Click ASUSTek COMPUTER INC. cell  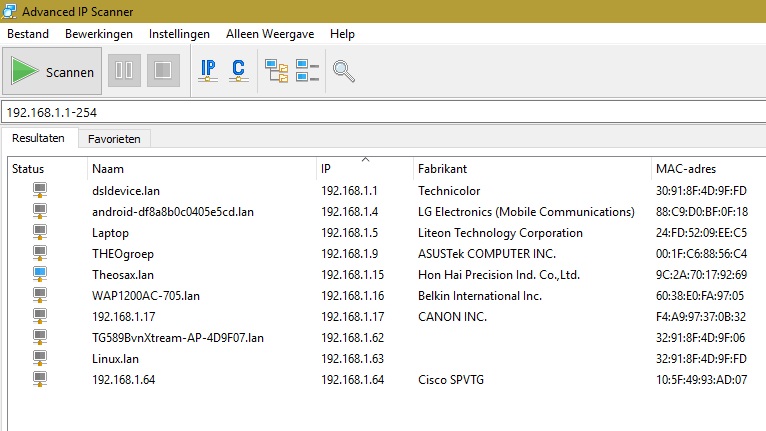pos(487,254)
